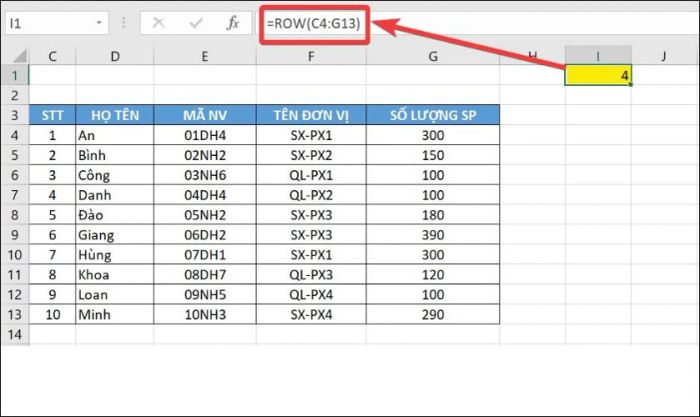Click the cell with code 09NH5

tap(205, 295)
